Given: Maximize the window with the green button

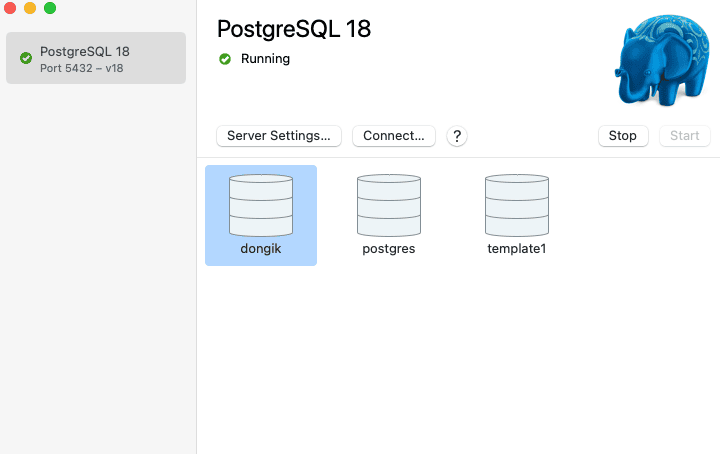Looking at the screenshot, I should (50, 8).
